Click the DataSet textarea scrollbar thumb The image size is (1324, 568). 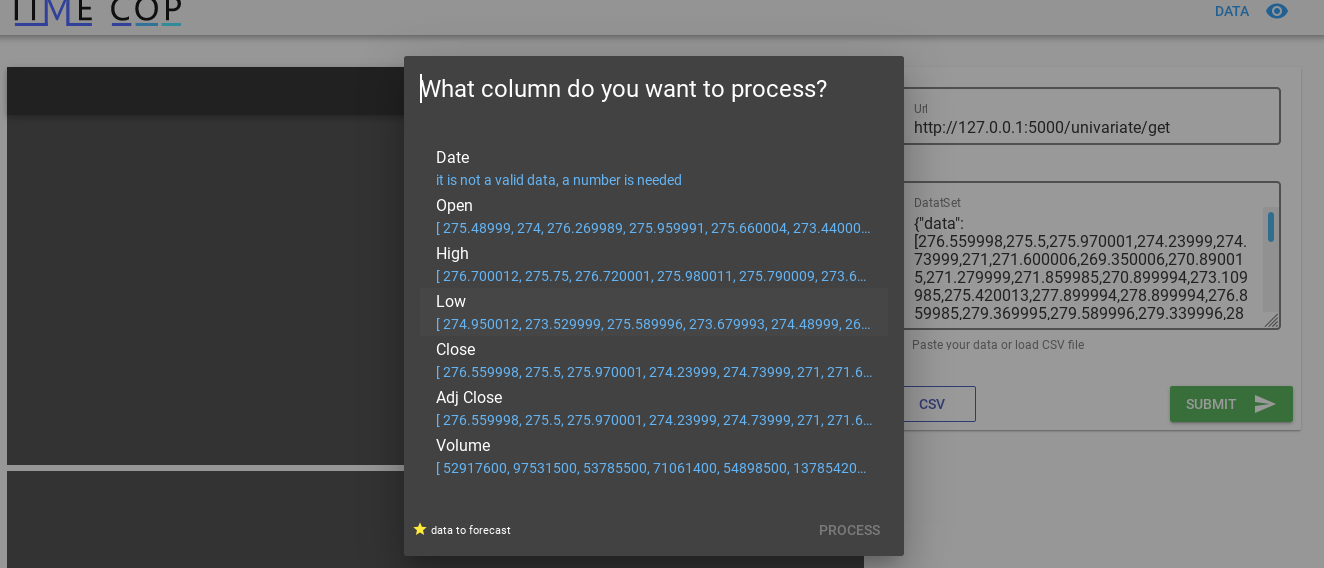(1271, 226)
